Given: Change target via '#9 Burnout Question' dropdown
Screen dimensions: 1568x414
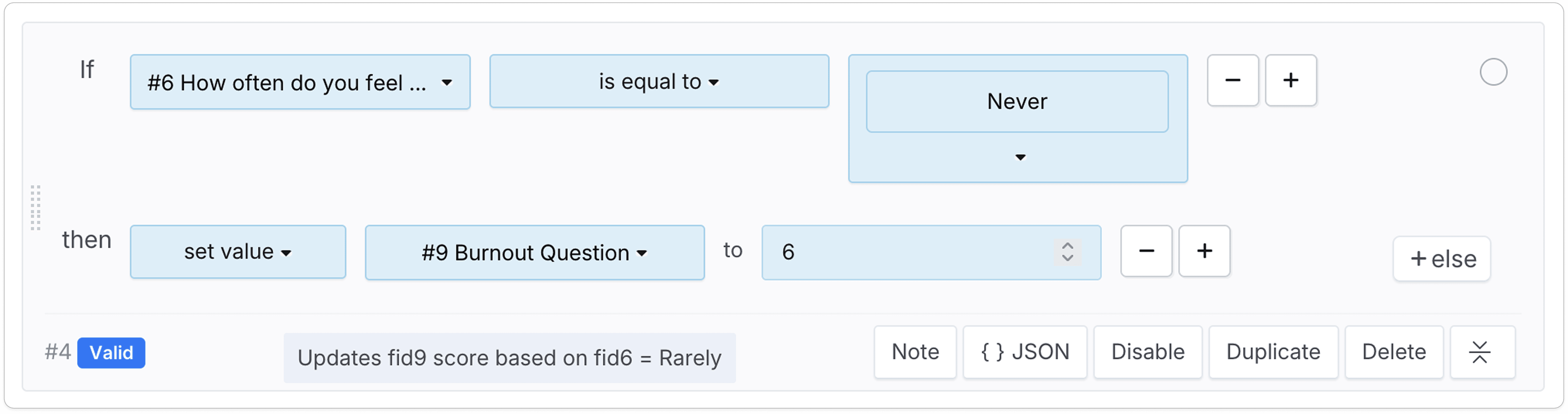Looking at the screenshot, I should click(535, 252).
